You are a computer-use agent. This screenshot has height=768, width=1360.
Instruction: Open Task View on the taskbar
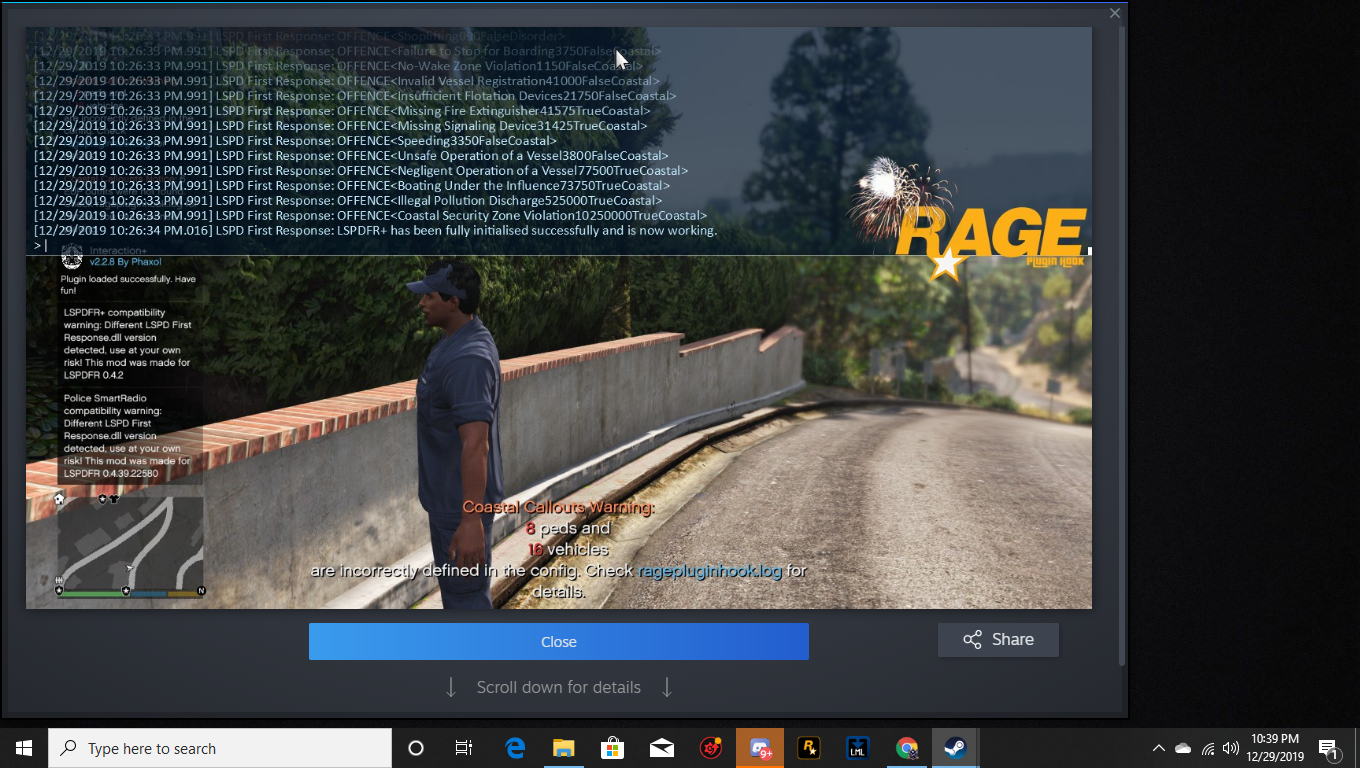click(464, 748)
